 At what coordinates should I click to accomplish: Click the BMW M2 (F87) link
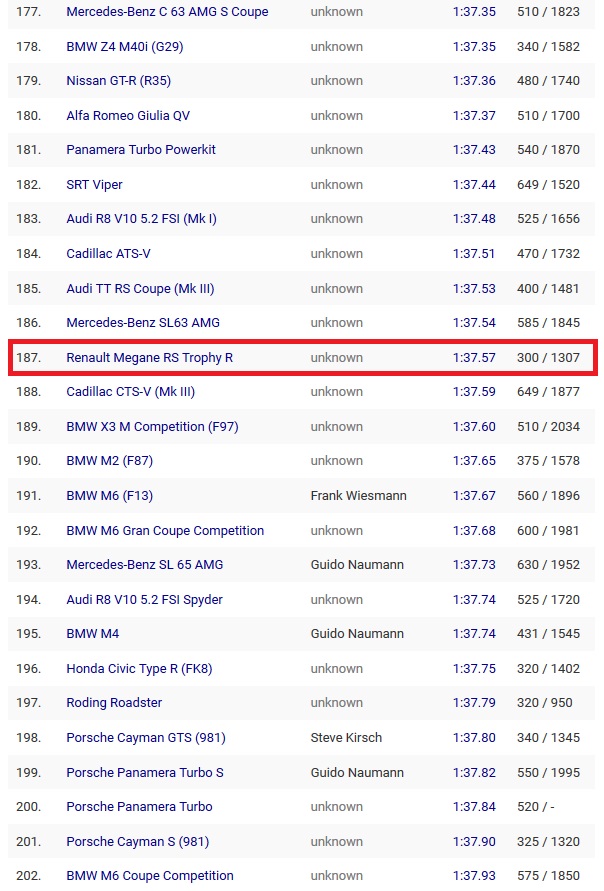point(109,461)
